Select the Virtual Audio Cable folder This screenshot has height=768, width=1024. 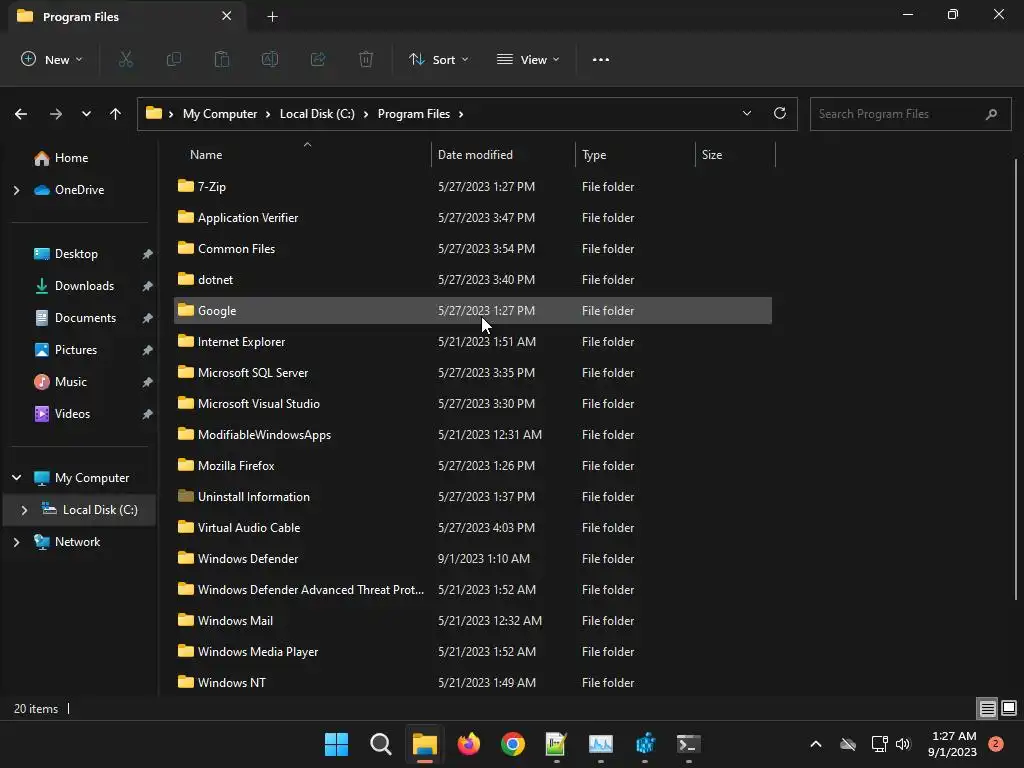coord(473,528)
